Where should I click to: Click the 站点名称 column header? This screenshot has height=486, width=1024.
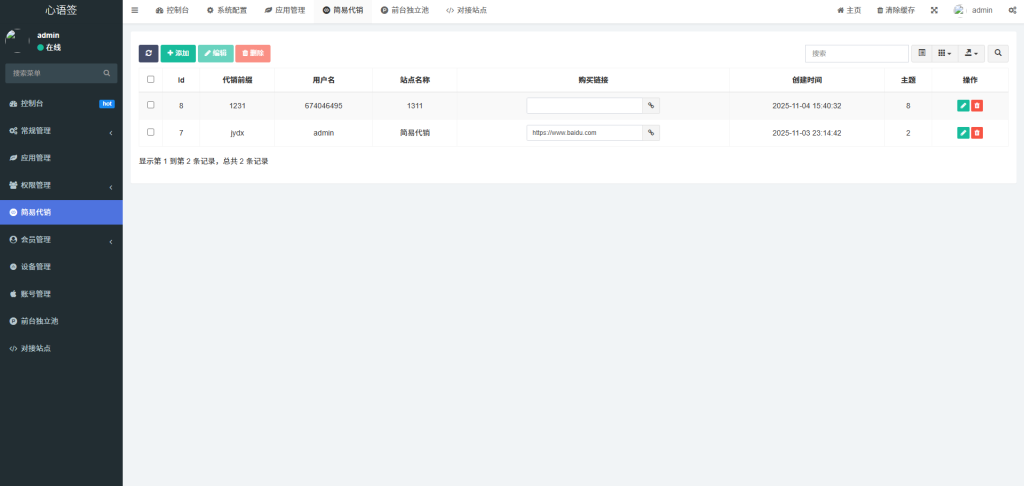(x=415, y=80)
